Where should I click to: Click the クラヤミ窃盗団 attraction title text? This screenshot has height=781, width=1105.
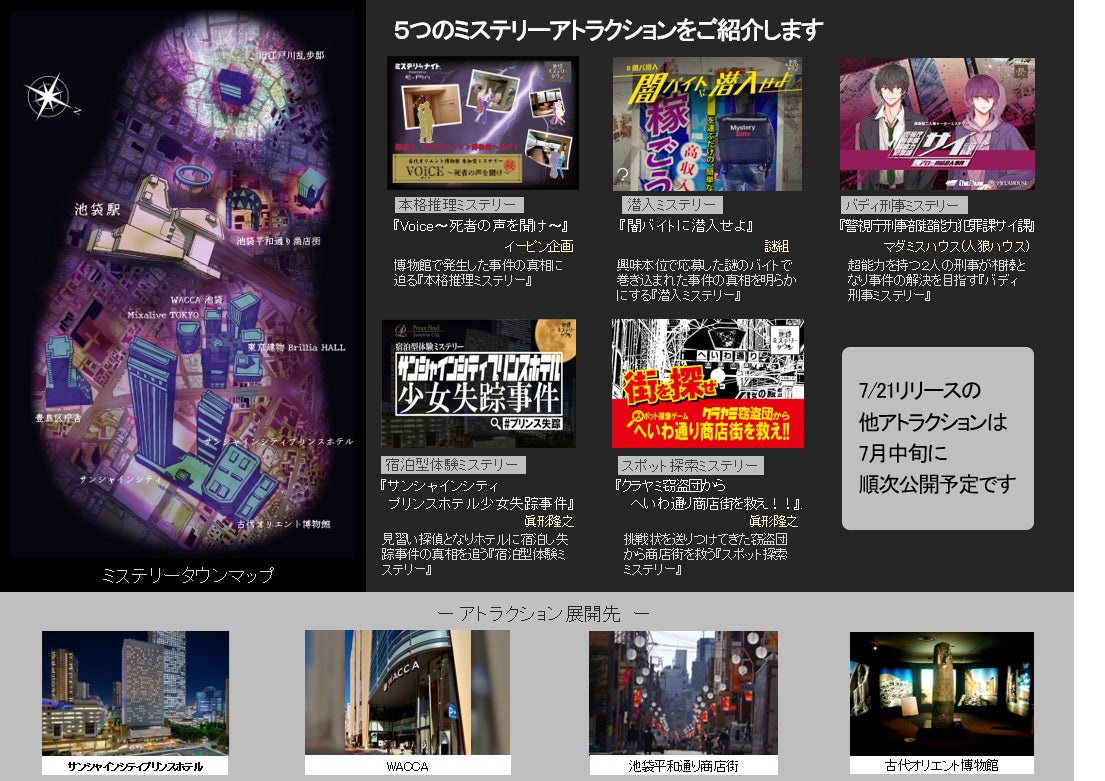(708, 495)
